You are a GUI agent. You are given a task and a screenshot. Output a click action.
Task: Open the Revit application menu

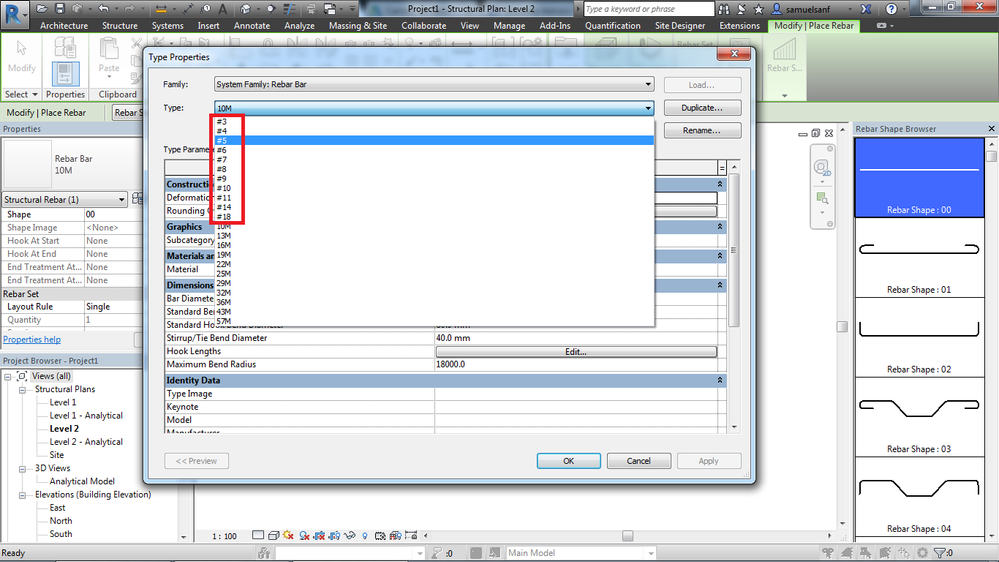pos(14,14)
